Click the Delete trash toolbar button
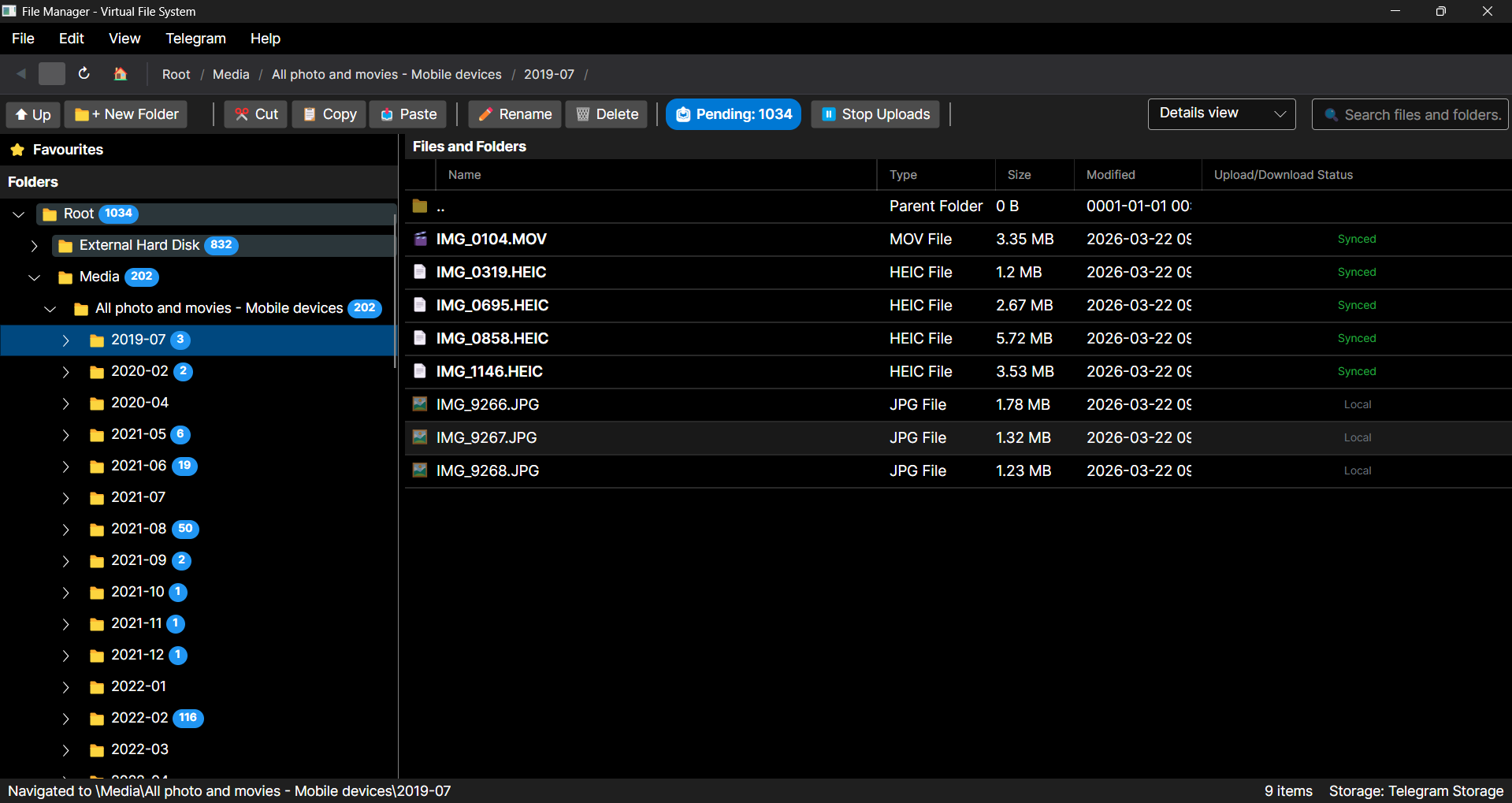This screenshot has width=1512, height=803. (607, 114)
